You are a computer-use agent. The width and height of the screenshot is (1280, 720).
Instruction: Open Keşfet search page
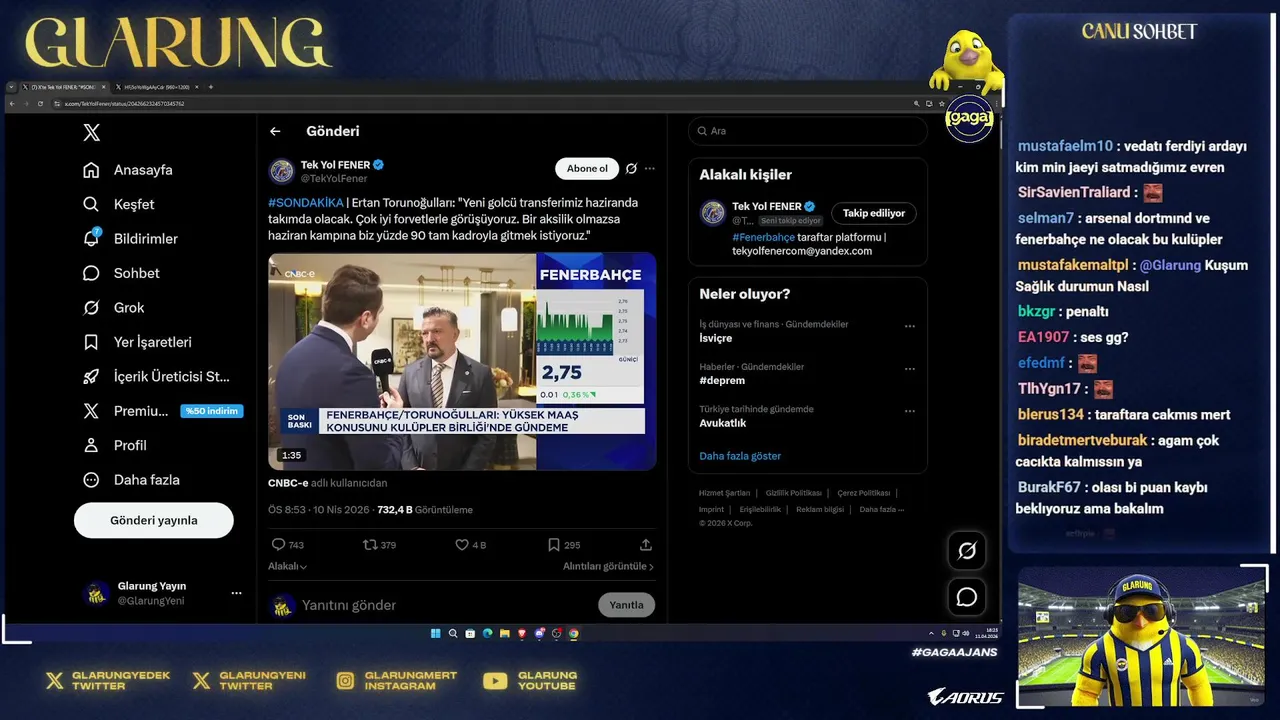tap(119, 204)
